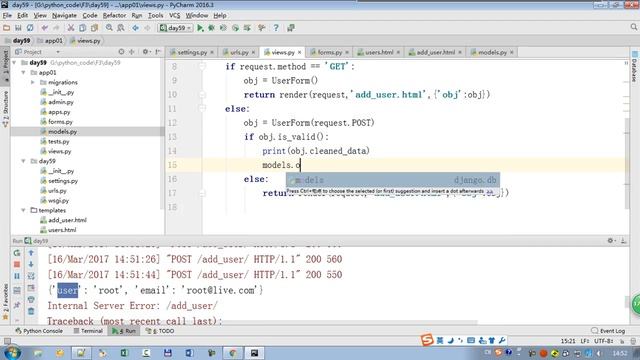The image size is (640, 360).
Task: Toggle pin tab in Run panel
Action: coord(17,305)
